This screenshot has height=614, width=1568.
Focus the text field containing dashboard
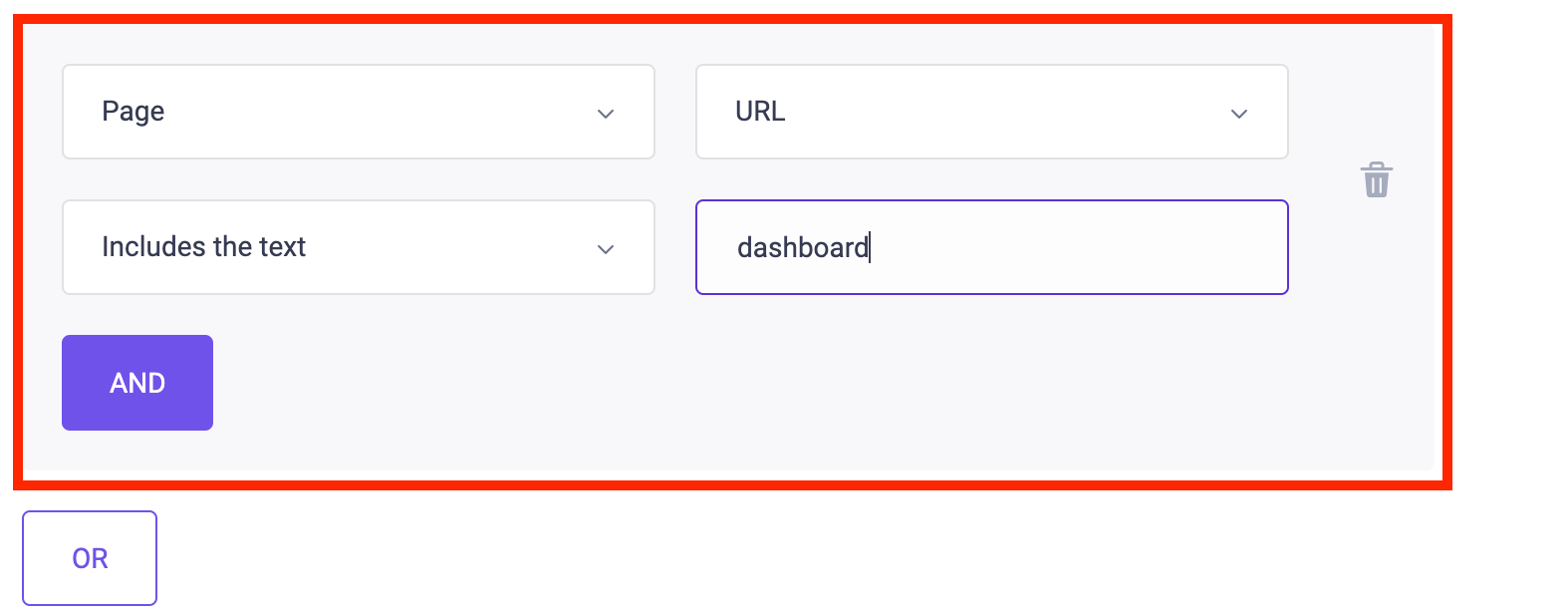tap(992, 247)
